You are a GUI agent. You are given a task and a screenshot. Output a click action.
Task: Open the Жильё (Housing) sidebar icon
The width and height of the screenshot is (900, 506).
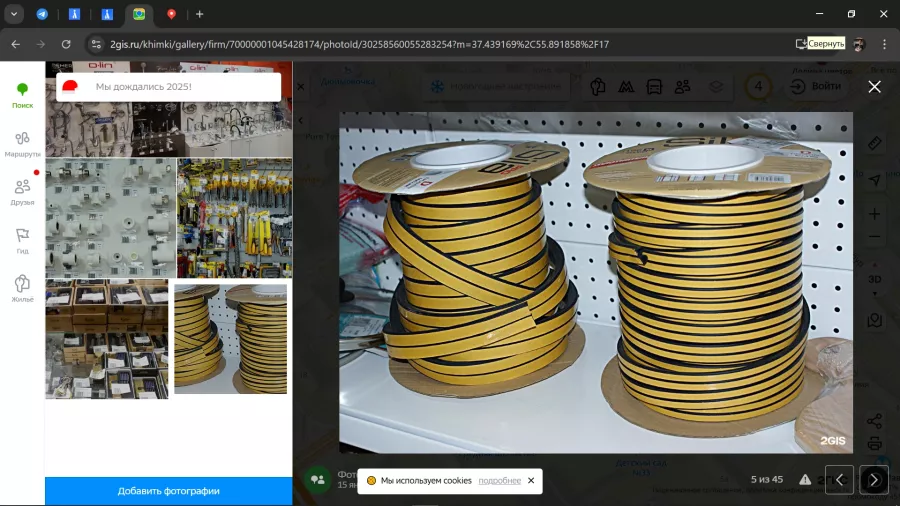[22, 288]
